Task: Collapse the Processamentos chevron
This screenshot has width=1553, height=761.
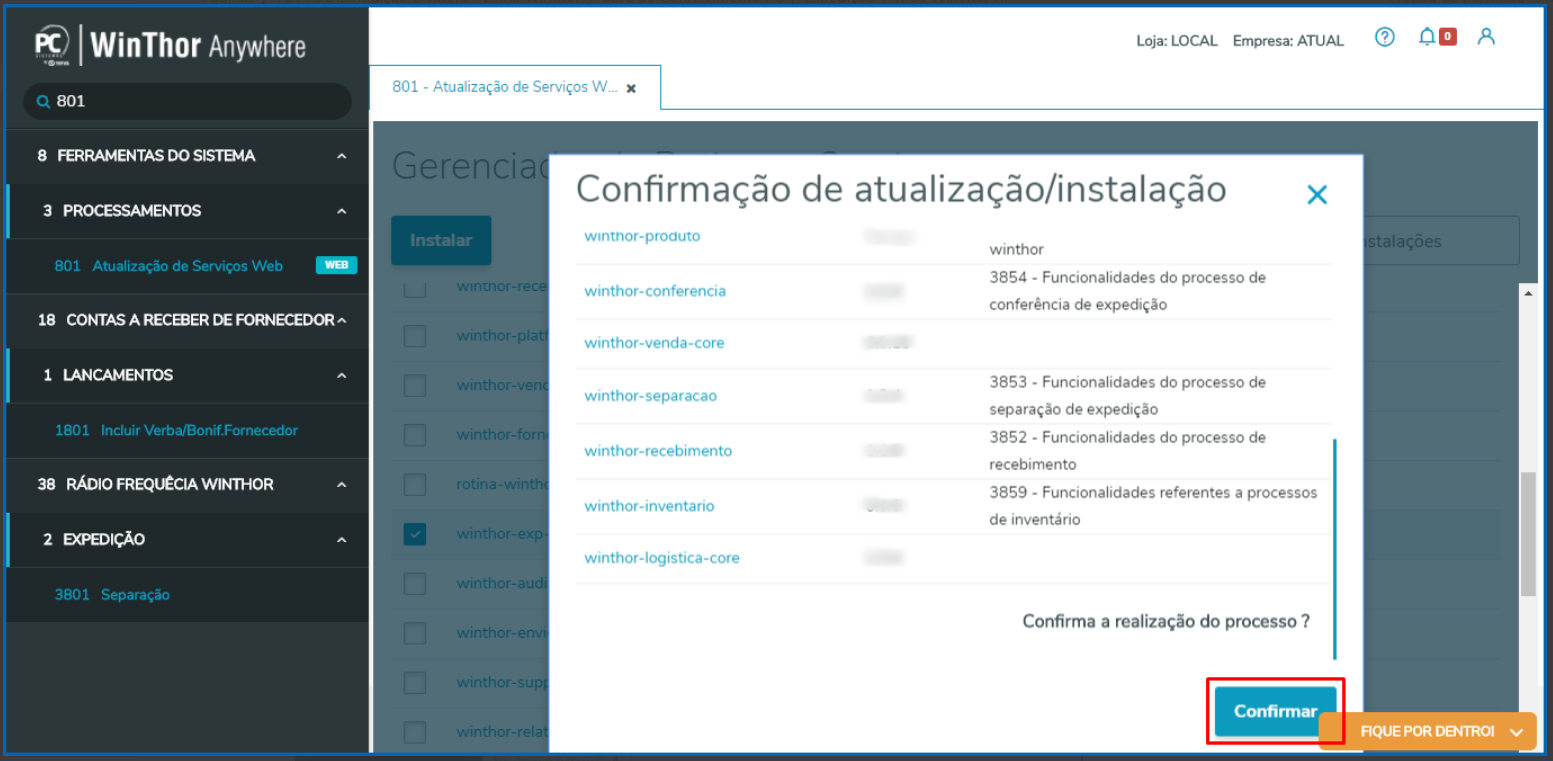Action: click(342, 211)
